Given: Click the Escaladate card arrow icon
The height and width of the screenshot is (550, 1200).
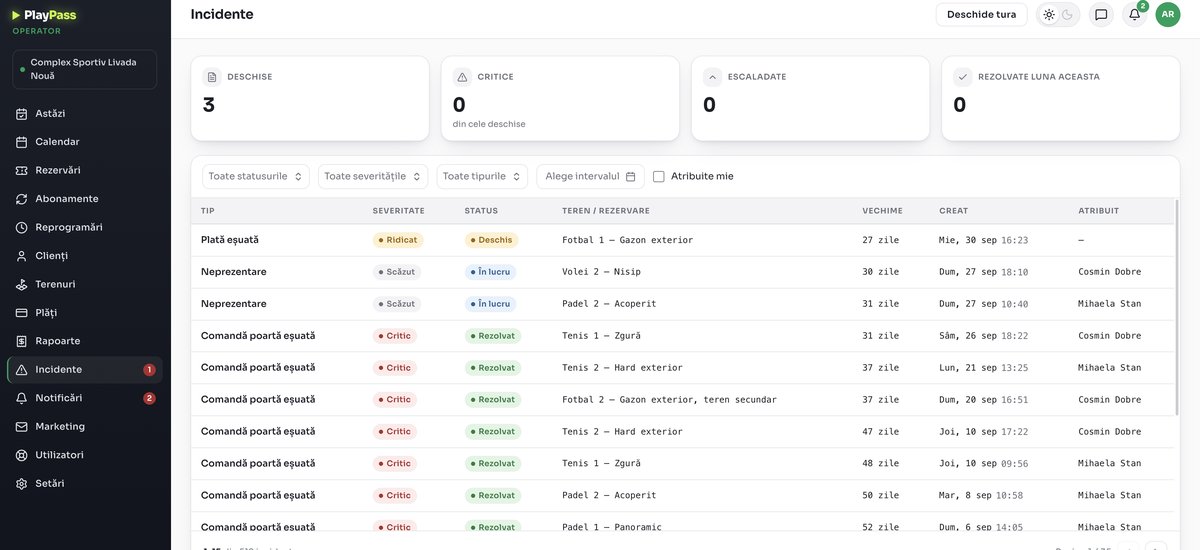Looking at the screenshot, I should [x=712, y=77].
